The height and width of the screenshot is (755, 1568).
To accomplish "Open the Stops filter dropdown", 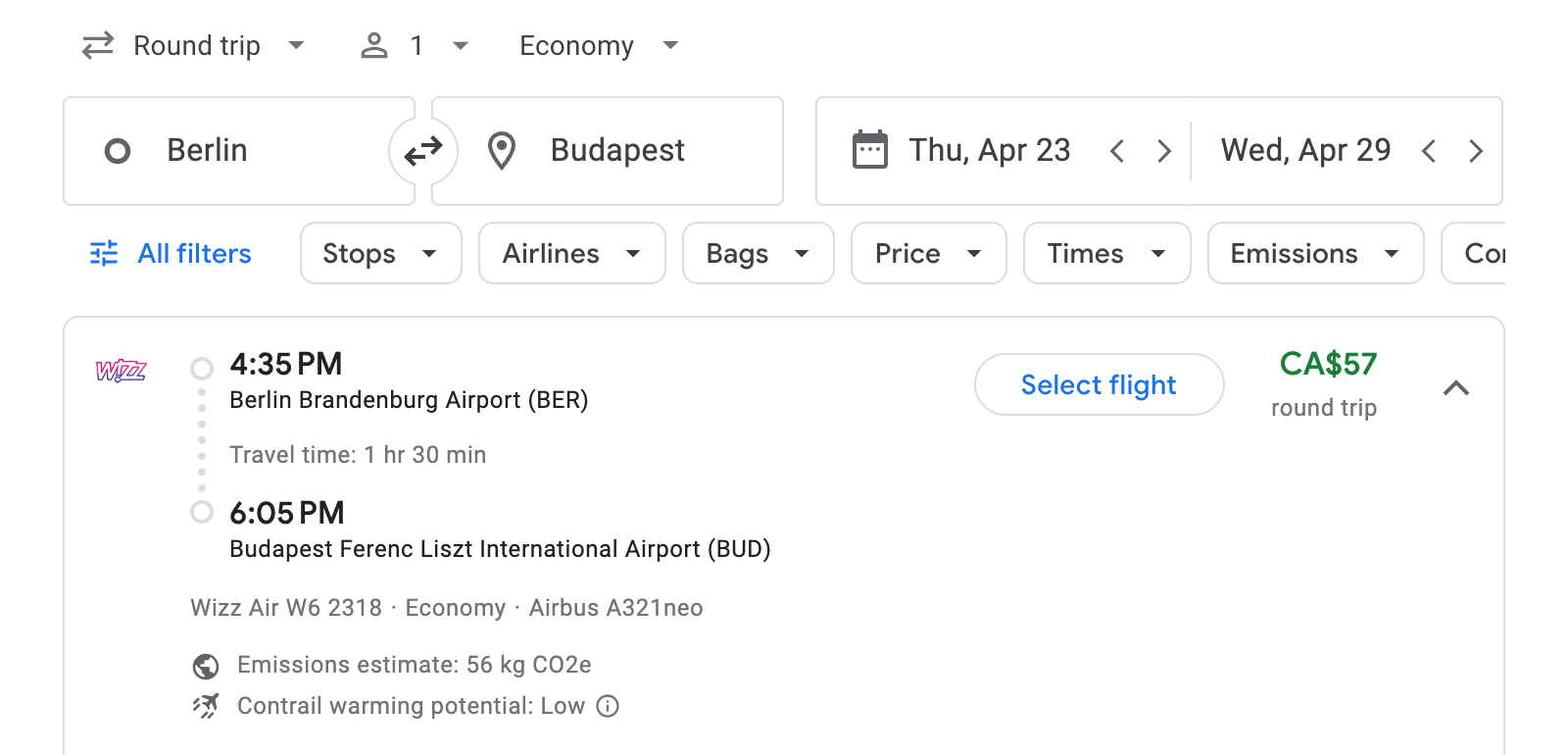I will click(x=380, y=253).
